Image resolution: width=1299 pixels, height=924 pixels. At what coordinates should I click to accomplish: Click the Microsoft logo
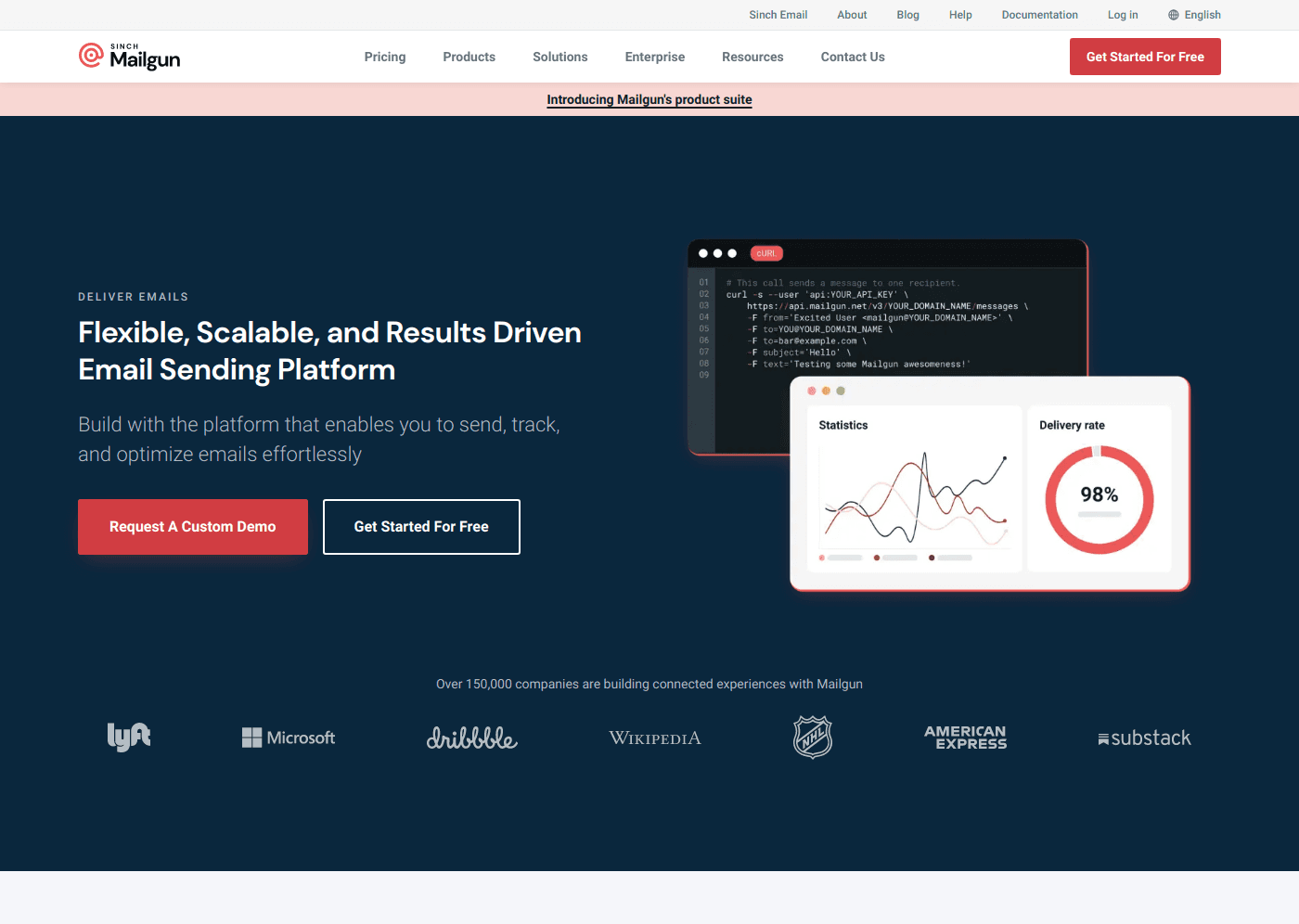tap(289, 738)
